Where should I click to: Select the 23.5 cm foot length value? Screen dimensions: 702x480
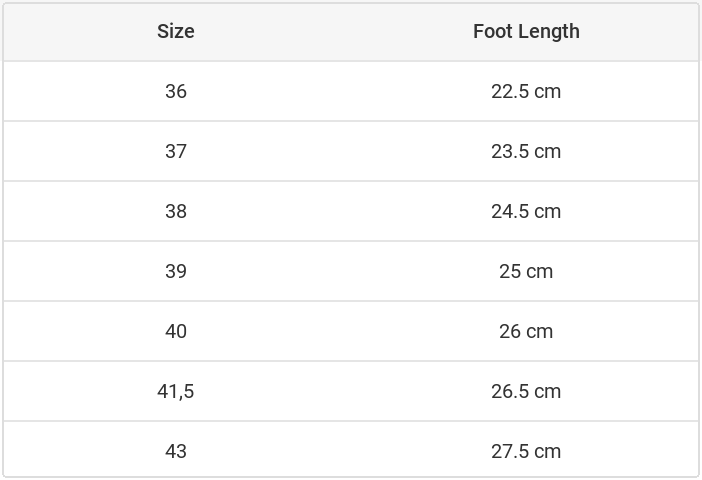tap(526, 151)
